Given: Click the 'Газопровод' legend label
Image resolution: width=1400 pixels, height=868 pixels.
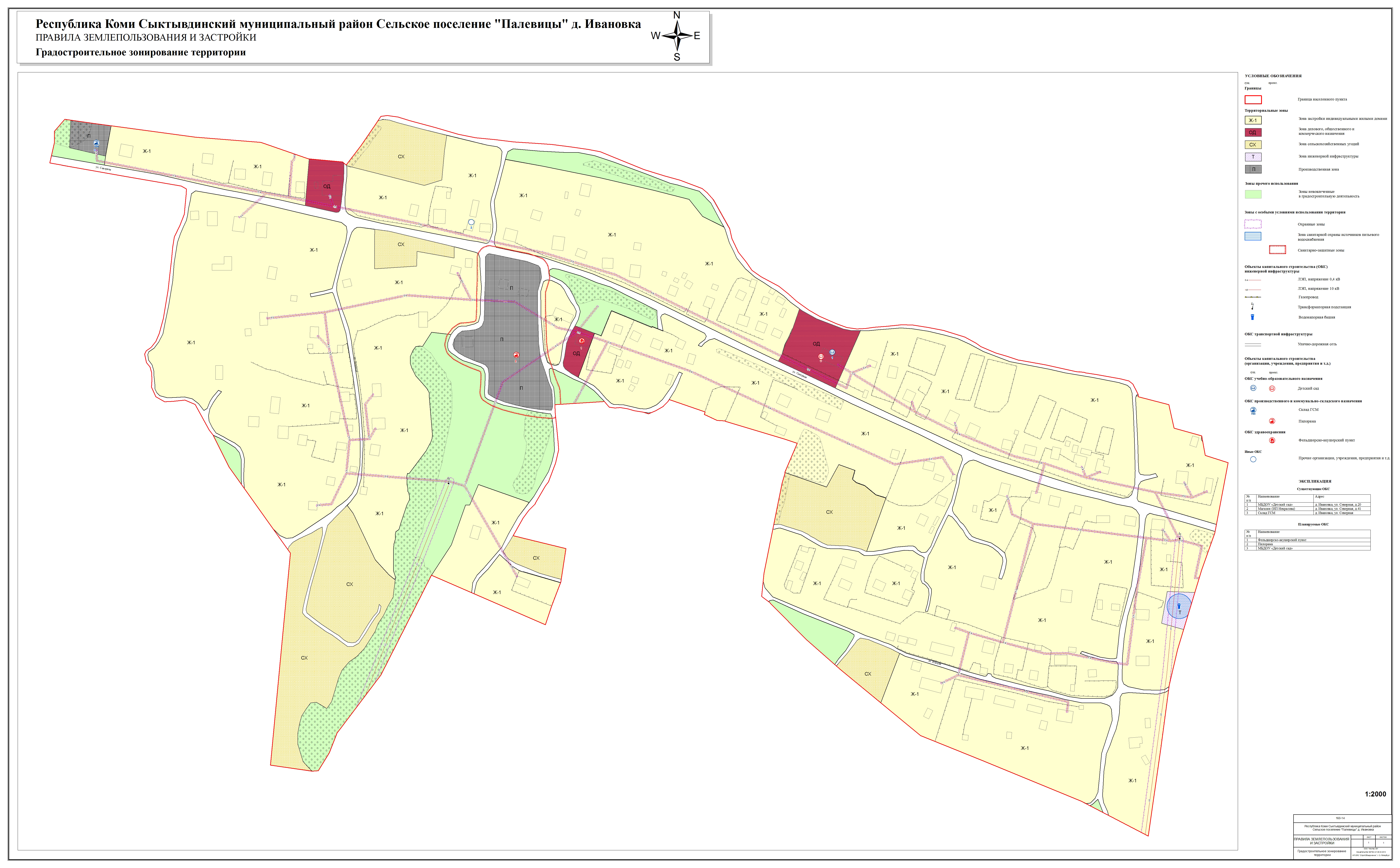Looking at the screenshot, I should click(1308, 297).
